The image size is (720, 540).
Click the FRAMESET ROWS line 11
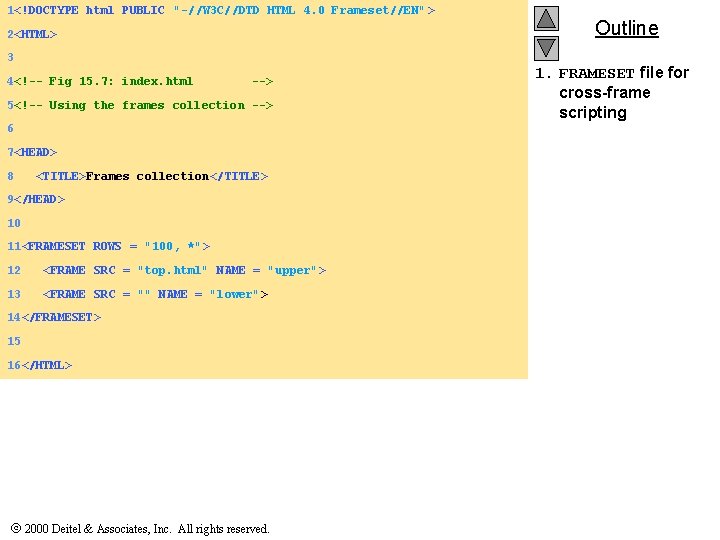point(116,246)
